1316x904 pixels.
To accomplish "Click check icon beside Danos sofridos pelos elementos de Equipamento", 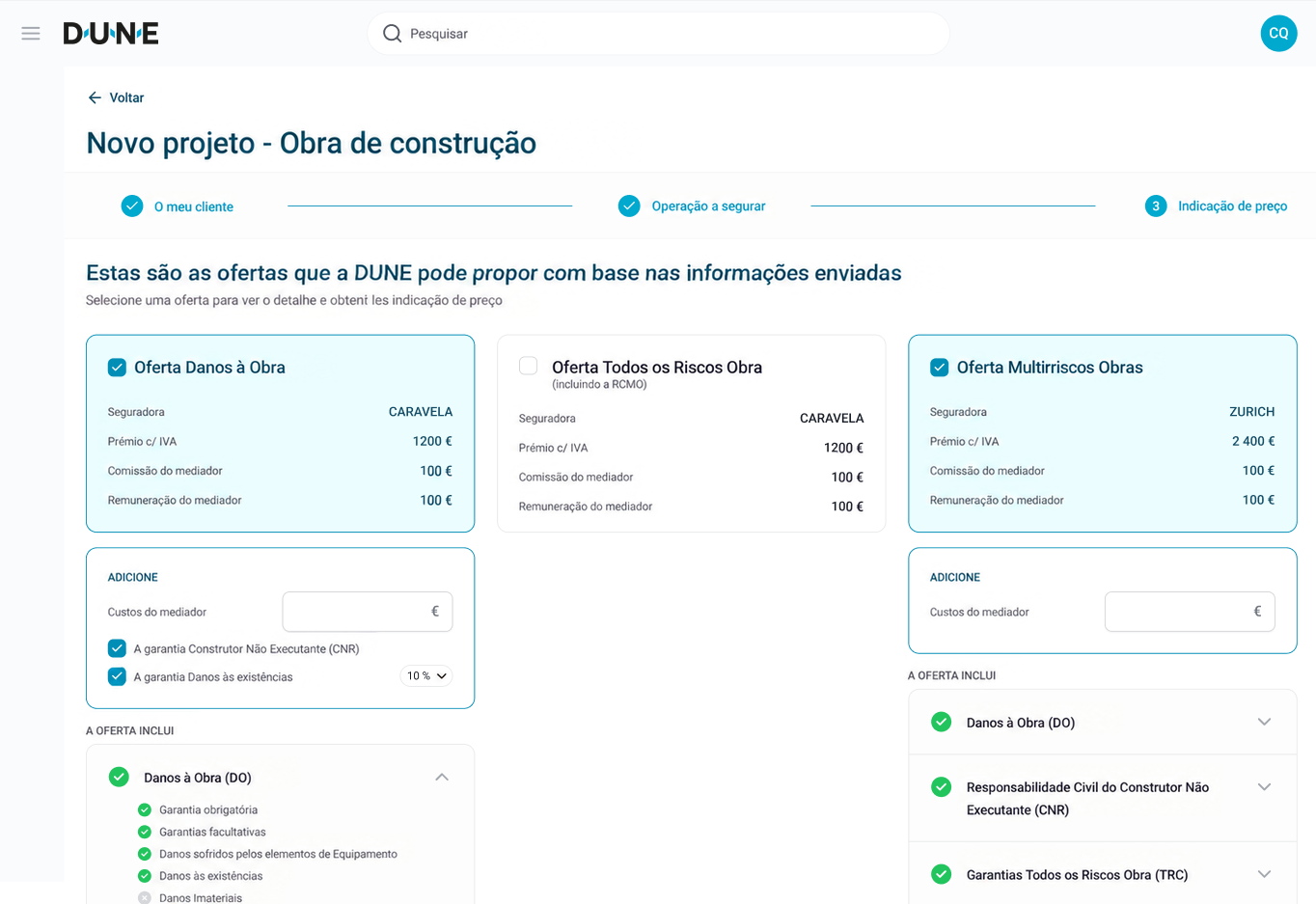I will pyautogui.click(x=145, y=854).
